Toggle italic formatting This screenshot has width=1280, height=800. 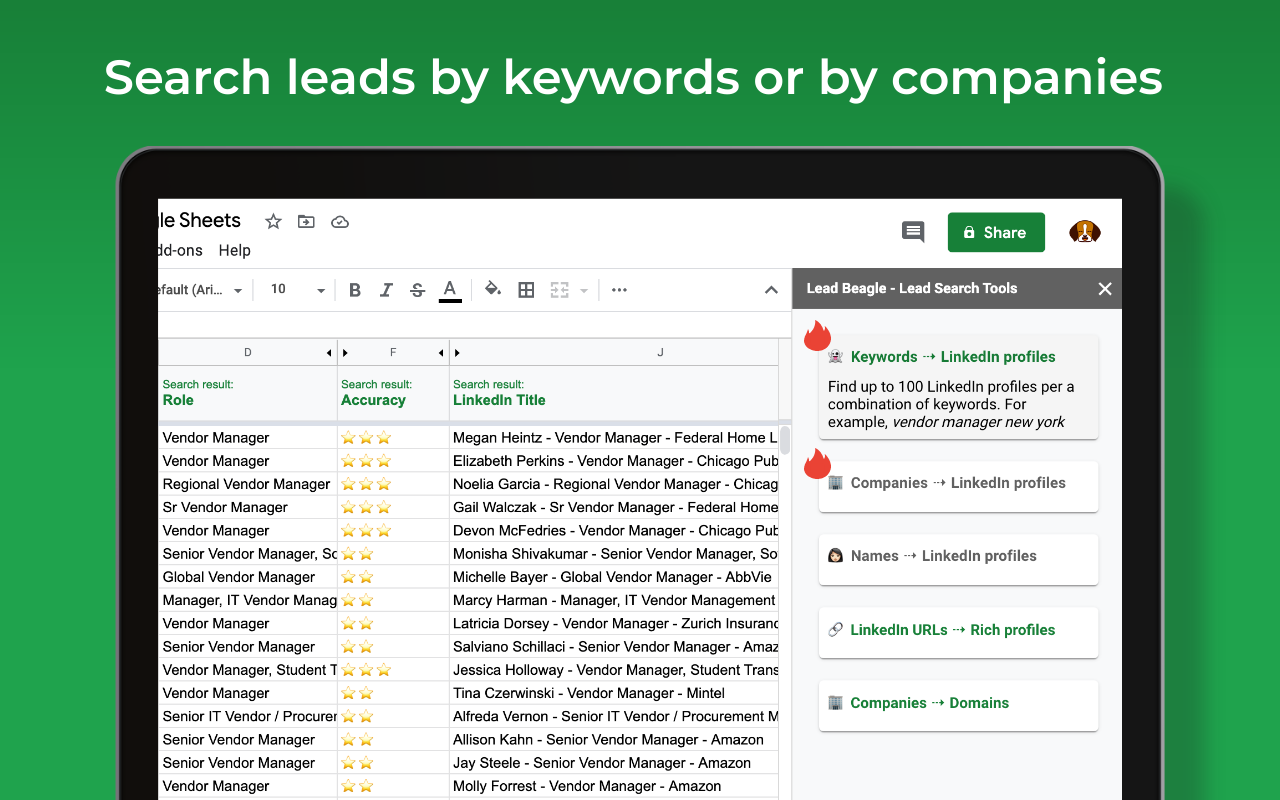point(386,290)
